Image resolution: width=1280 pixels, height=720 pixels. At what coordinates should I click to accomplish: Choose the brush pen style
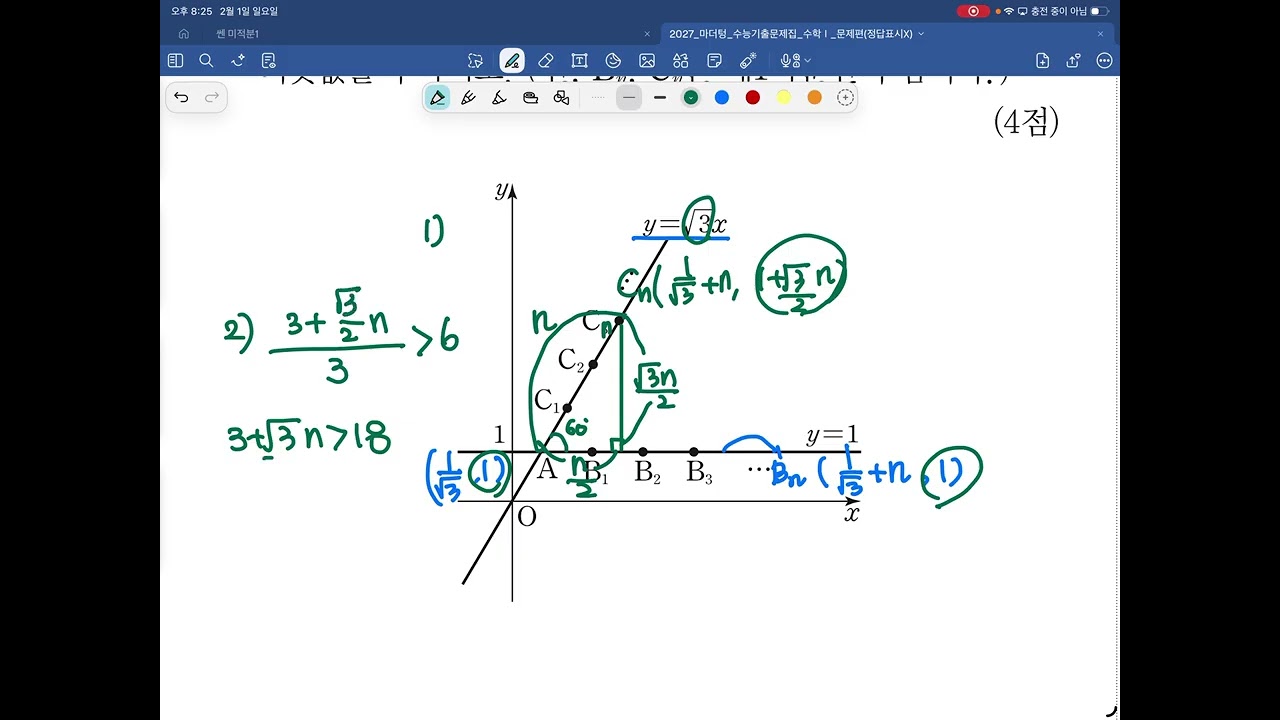499,97
